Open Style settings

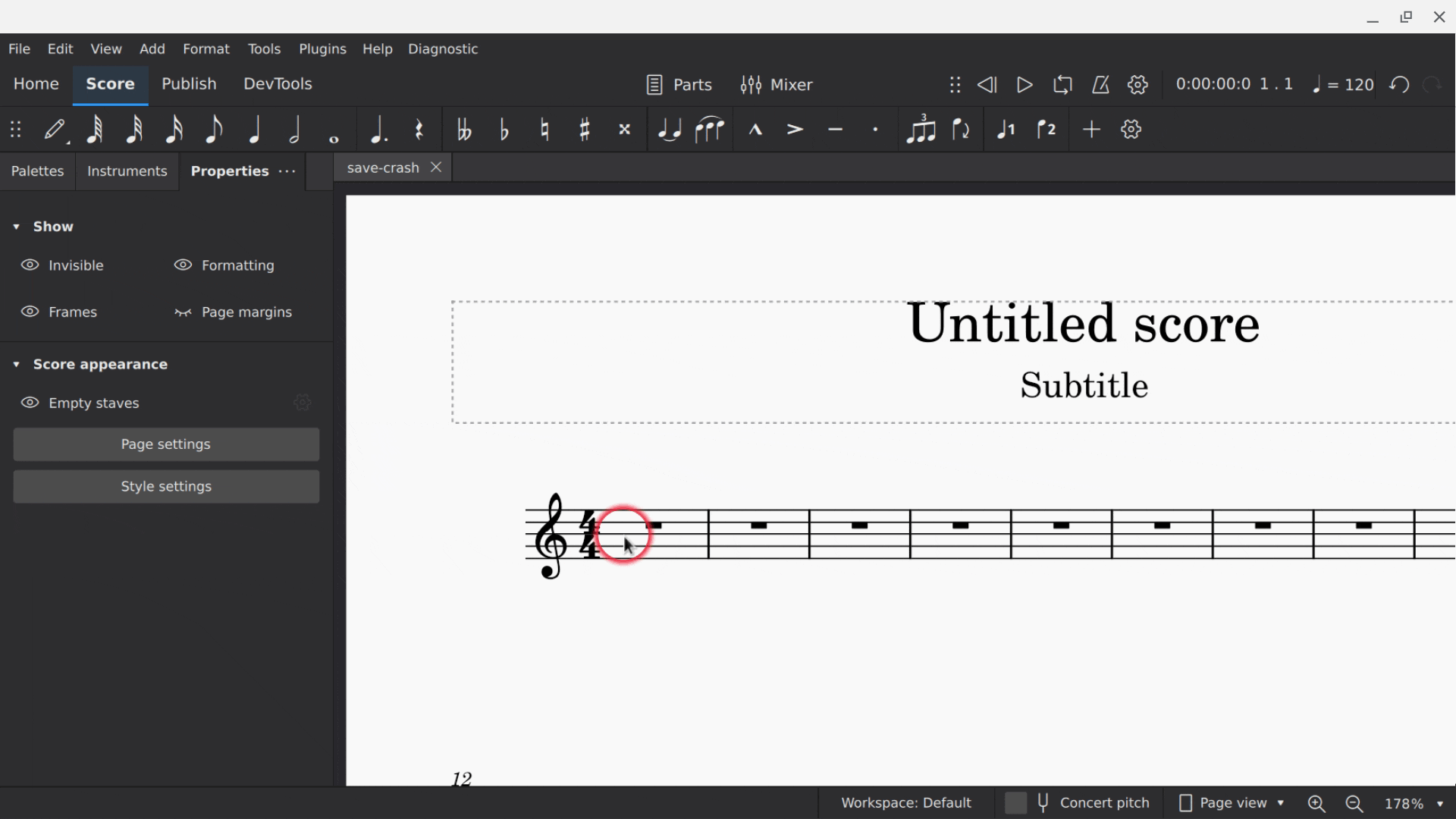165,486
